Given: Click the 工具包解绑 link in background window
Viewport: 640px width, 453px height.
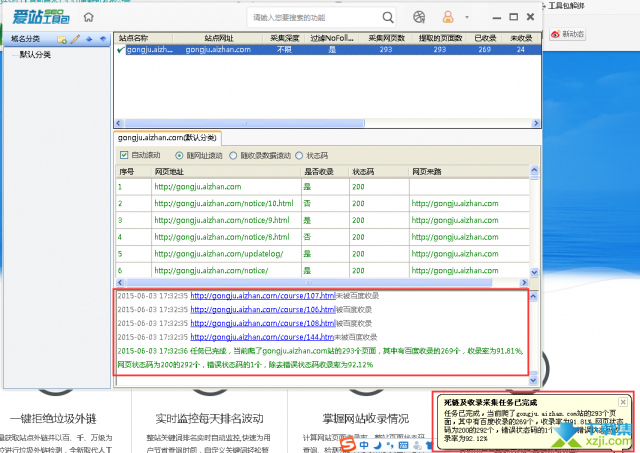Looking at the screenshot, I should click(x=566, y=6).
